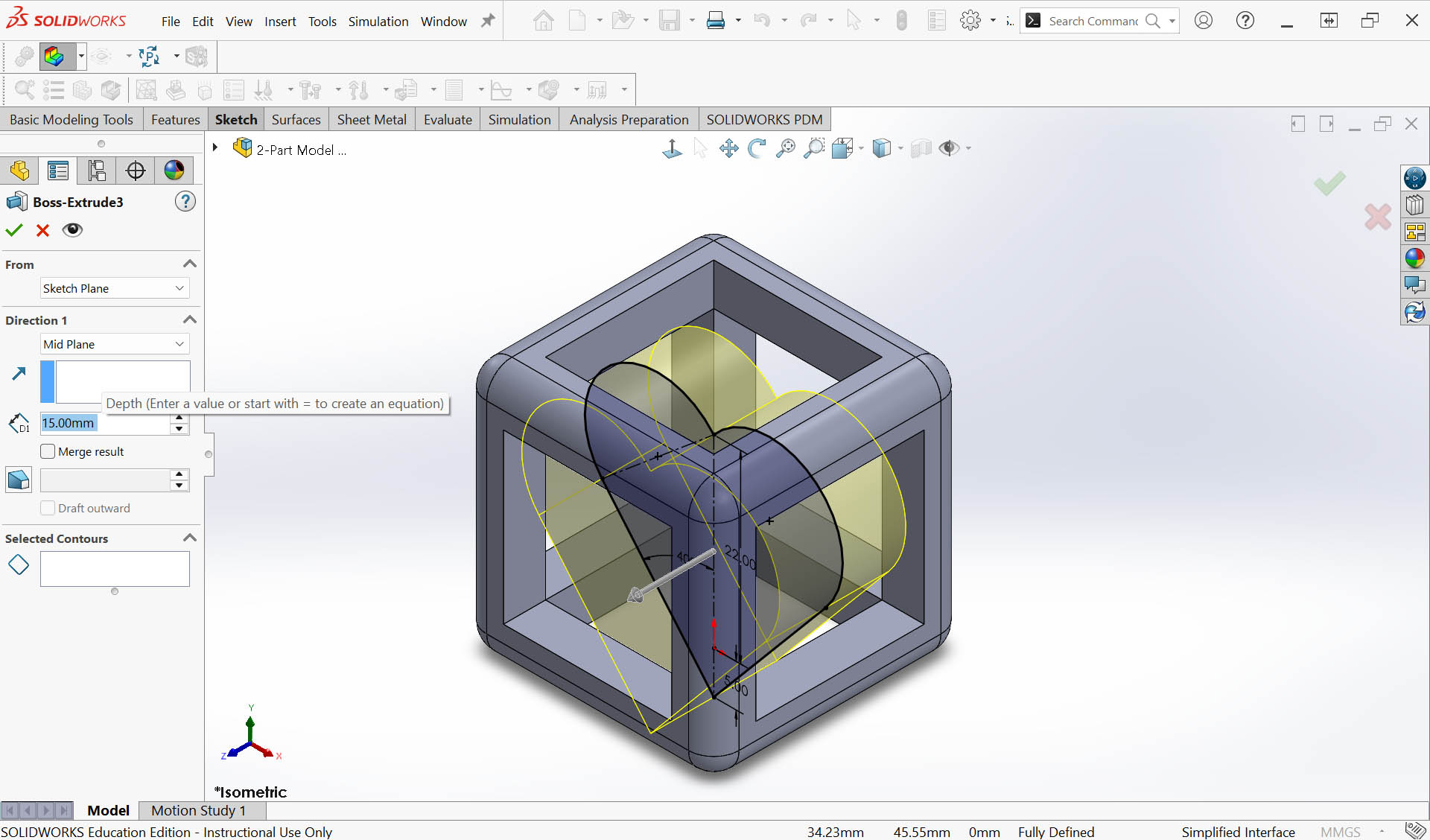Click the Draft On/Off icon
The image size is (1430, 840).
pos(19,480)
